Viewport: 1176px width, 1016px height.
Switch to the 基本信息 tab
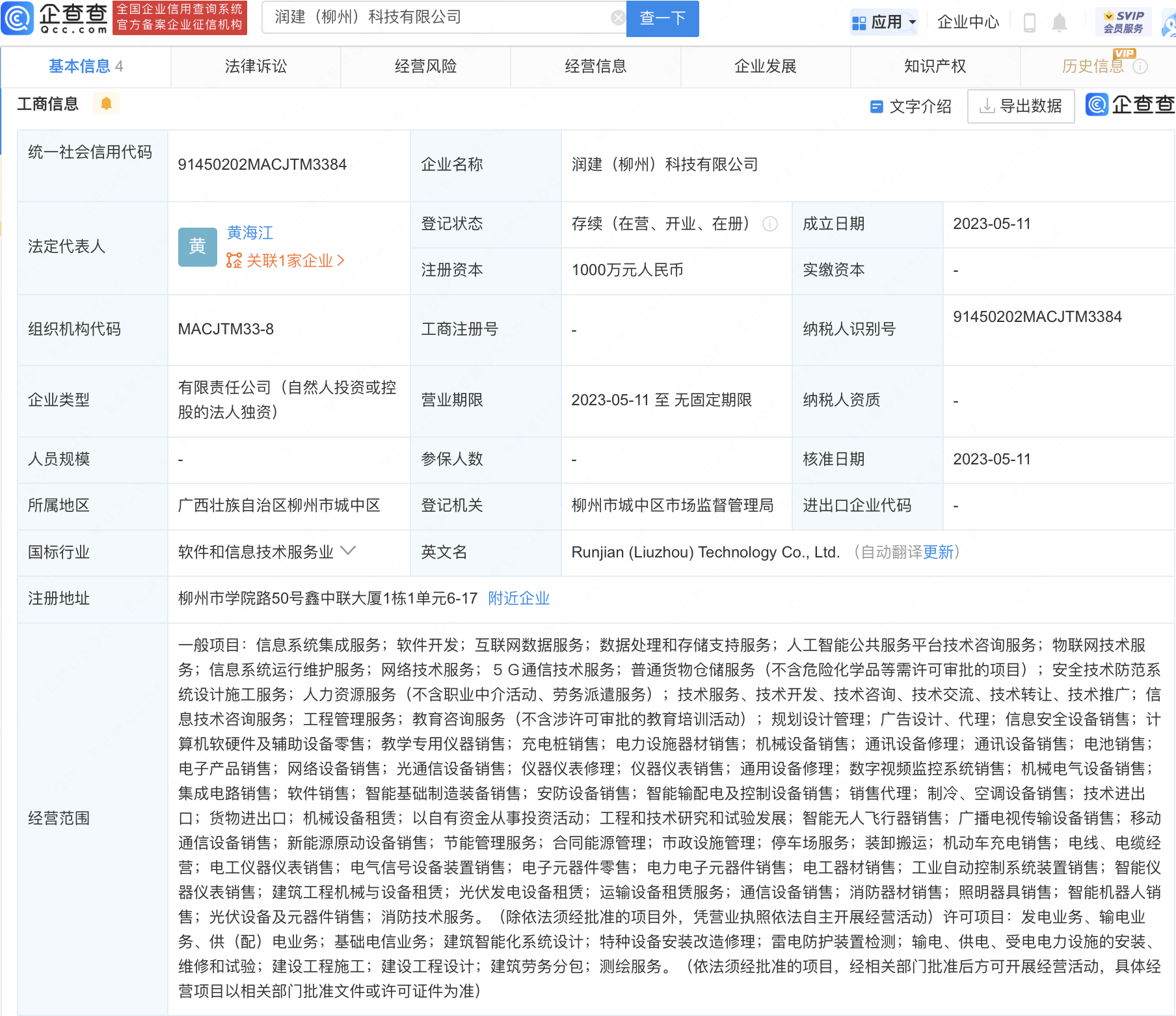(85, 66)
